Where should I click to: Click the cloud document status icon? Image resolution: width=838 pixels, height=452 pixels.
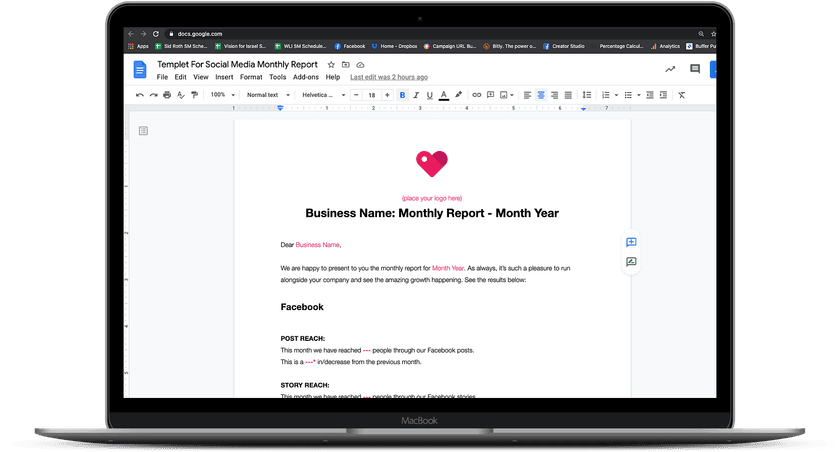point(360,65)
